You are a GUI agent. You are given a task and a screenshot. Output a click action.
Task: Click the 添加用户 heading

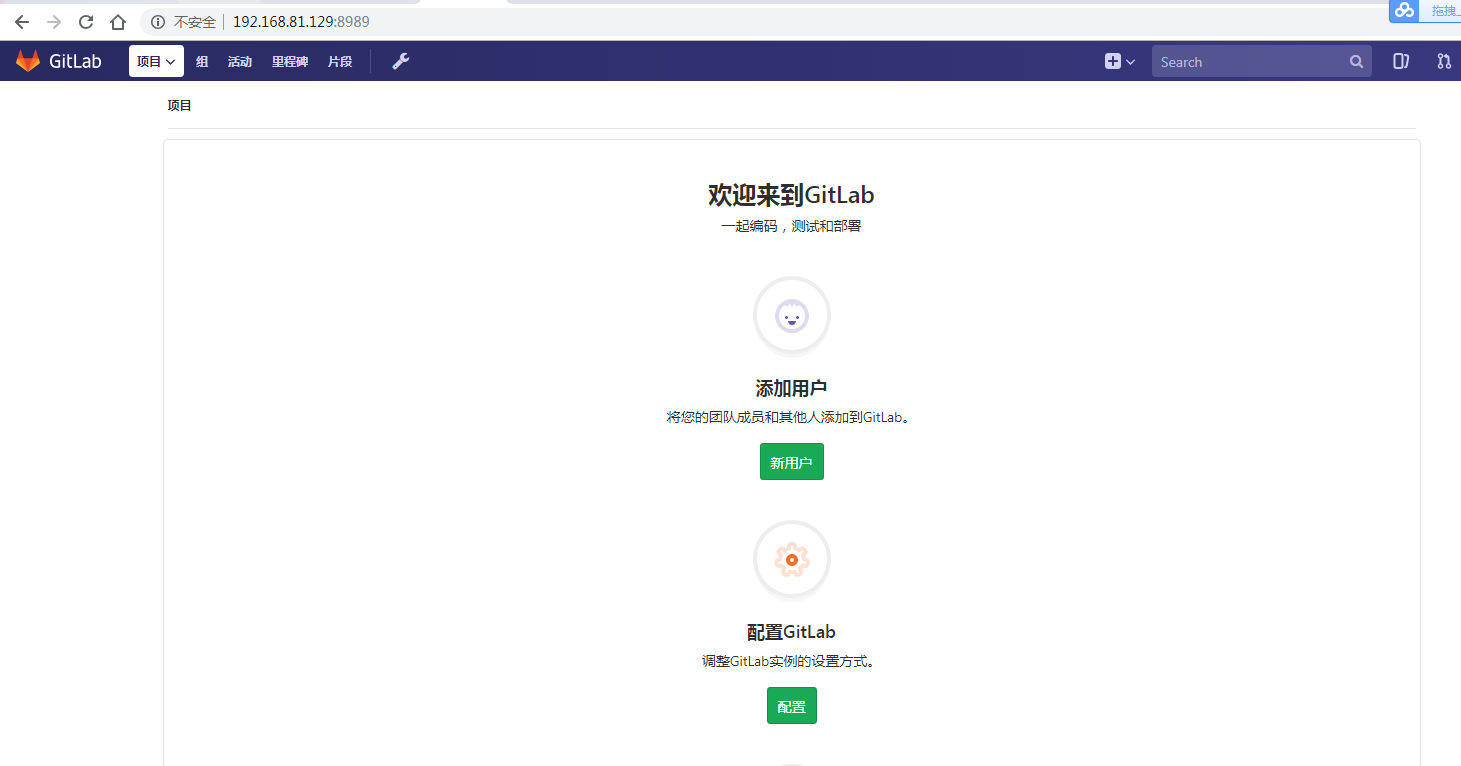pos(792,389)
